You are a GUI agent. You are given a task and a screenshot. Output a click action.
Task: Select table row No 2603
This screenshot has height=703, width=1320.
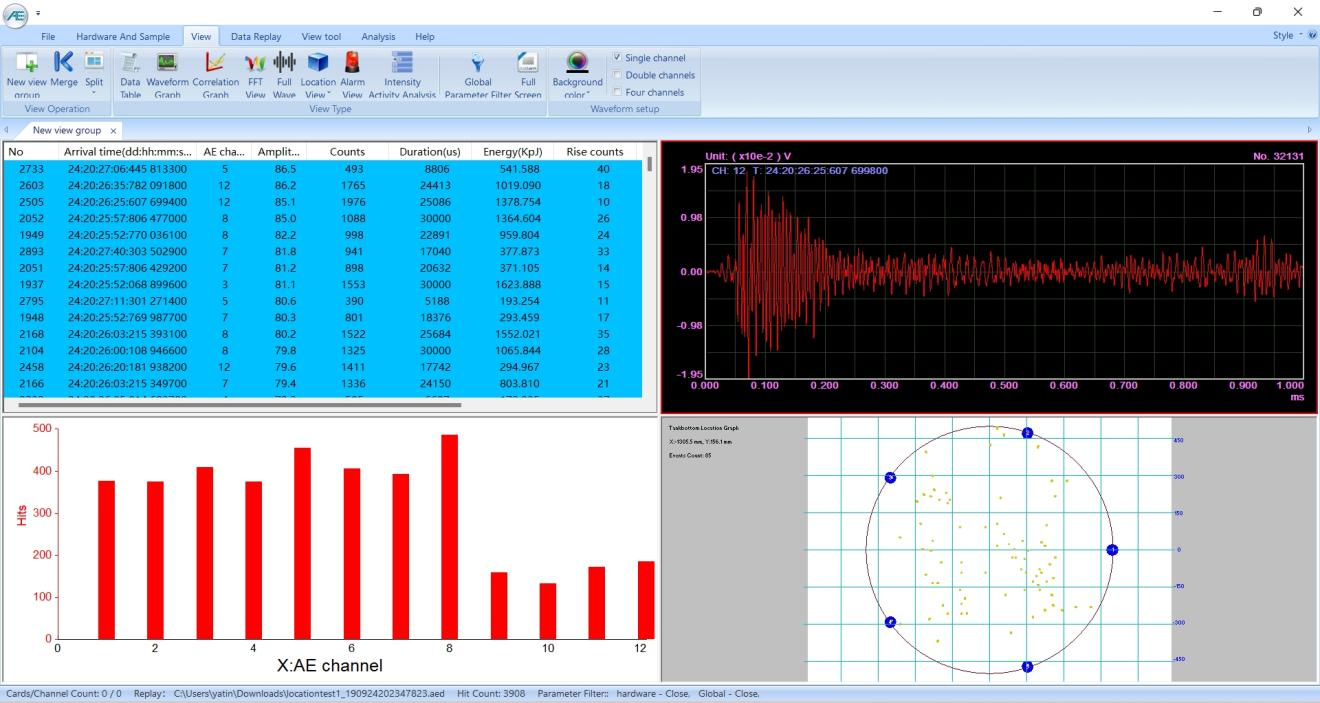click(324, 185)
